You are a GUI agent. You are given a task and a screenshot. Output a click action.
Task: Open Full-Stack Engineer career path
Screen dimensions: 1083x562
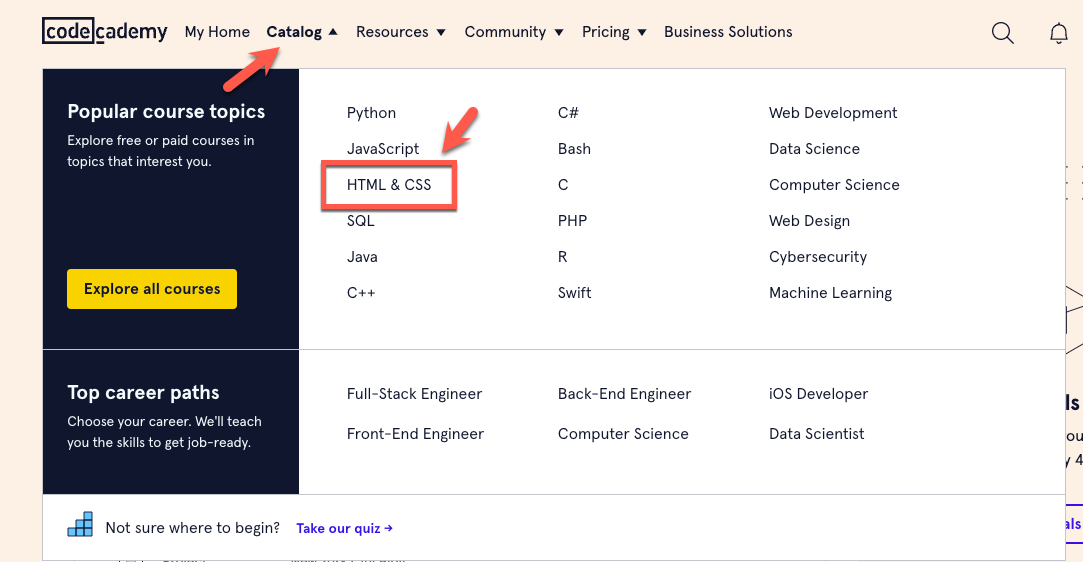click(414, 394)
